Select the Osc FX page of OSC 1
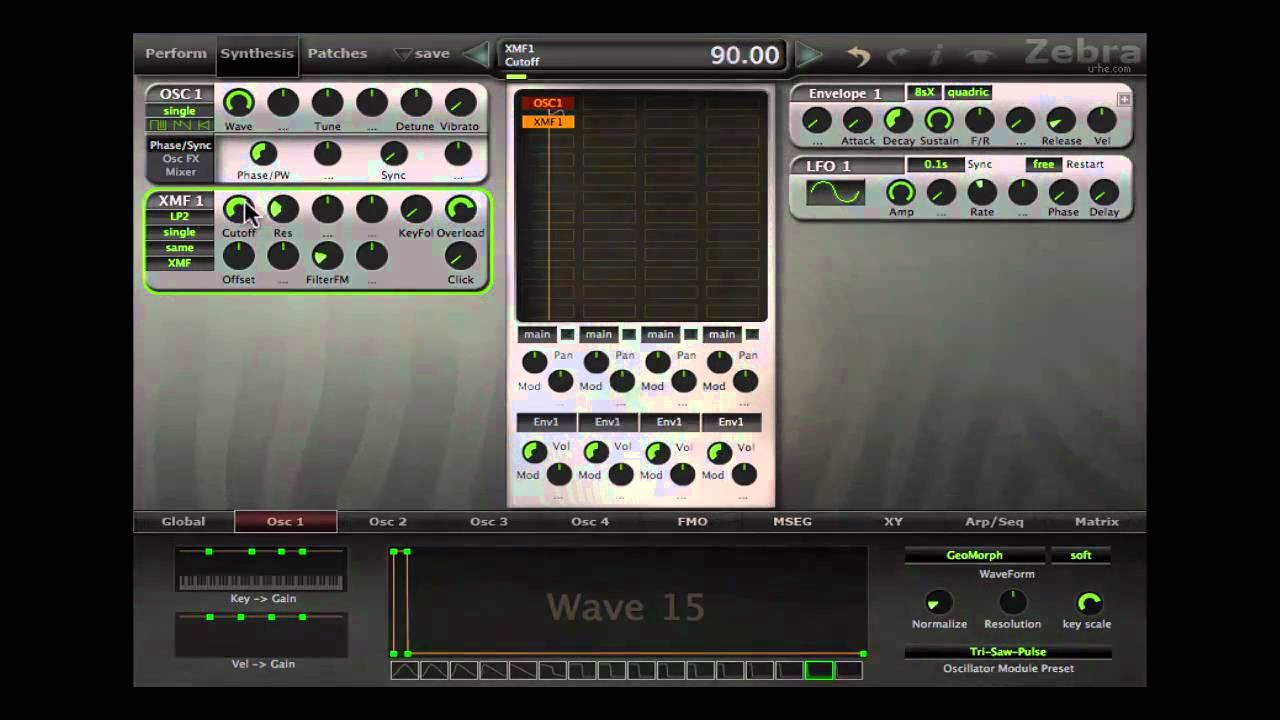The image size is (1280, 720). tap(181, 158)
